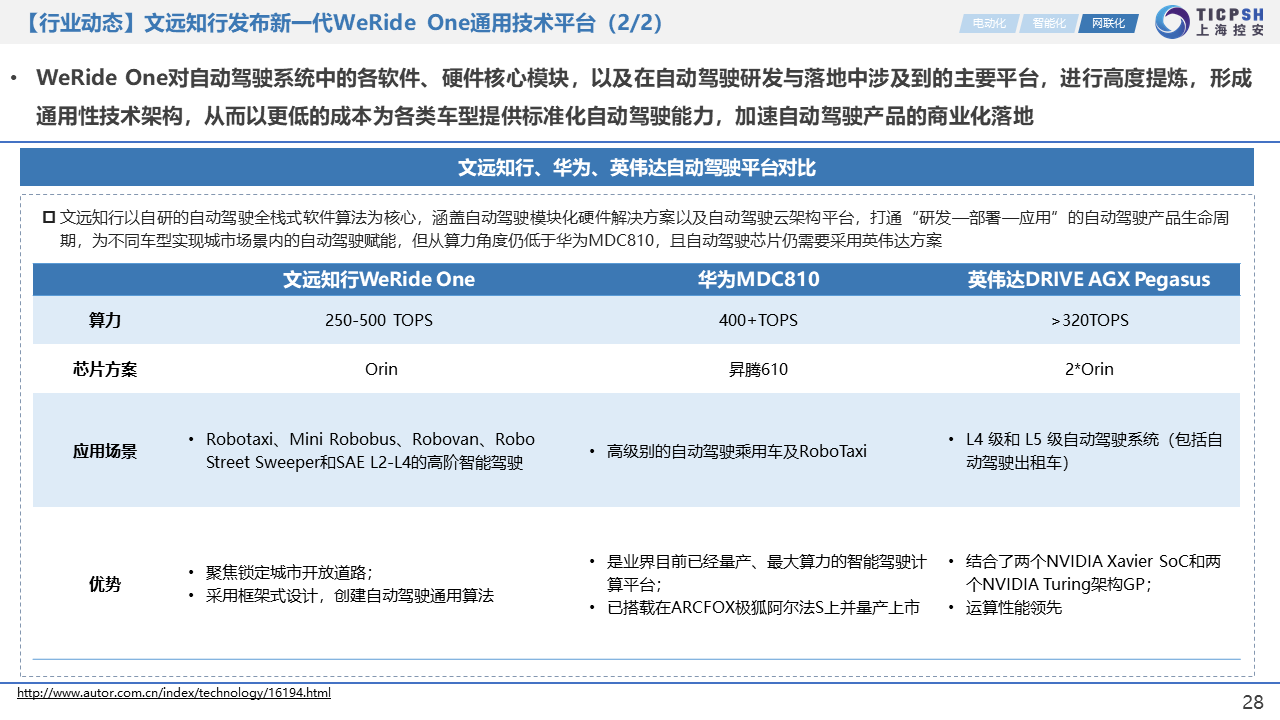Viewport: 1280px width, 720px height.
Task: Click the 英伟达DRIVE AGX Pegasus column header
Action: coord(1088,279)
